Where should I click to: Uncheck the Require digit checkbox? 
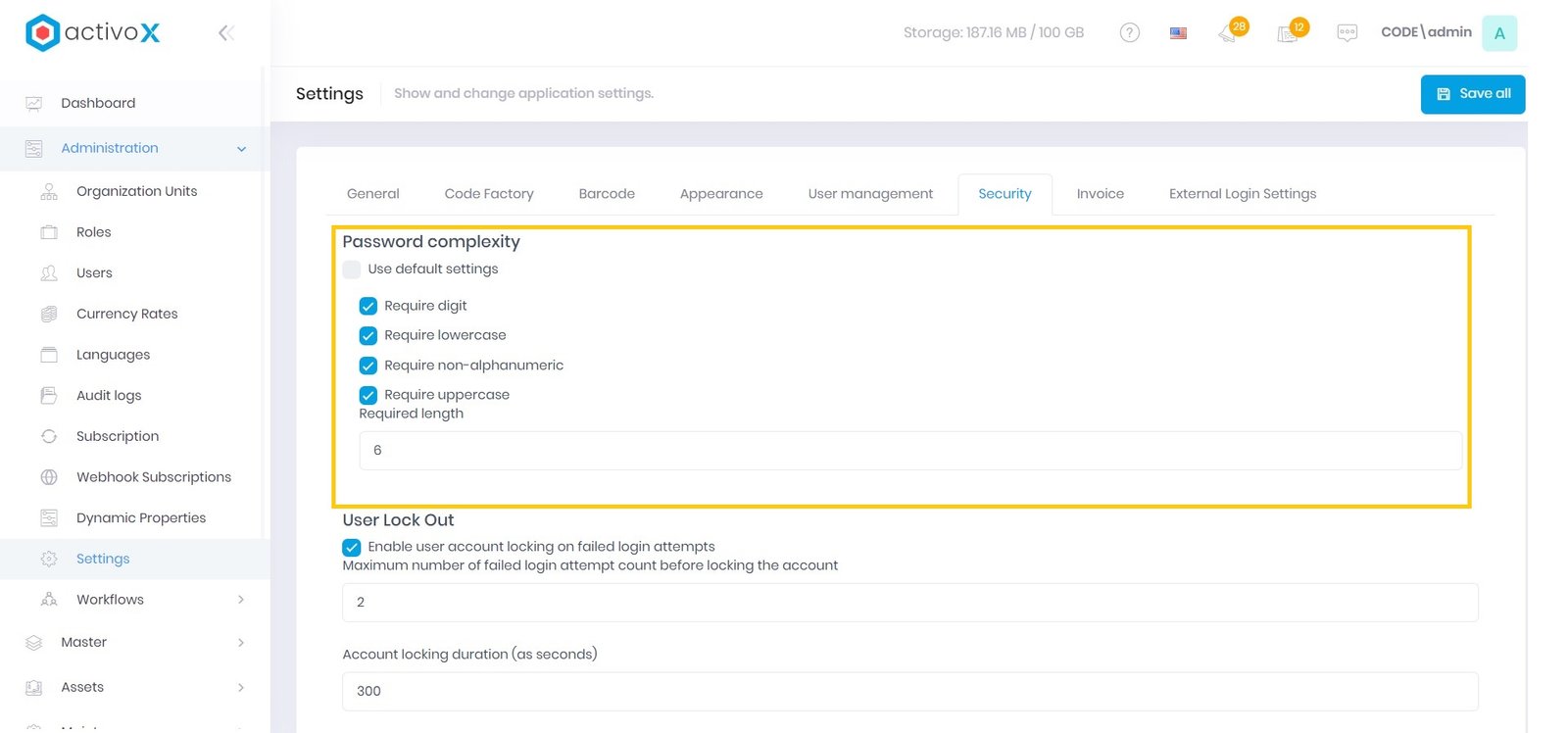[368, 306]
